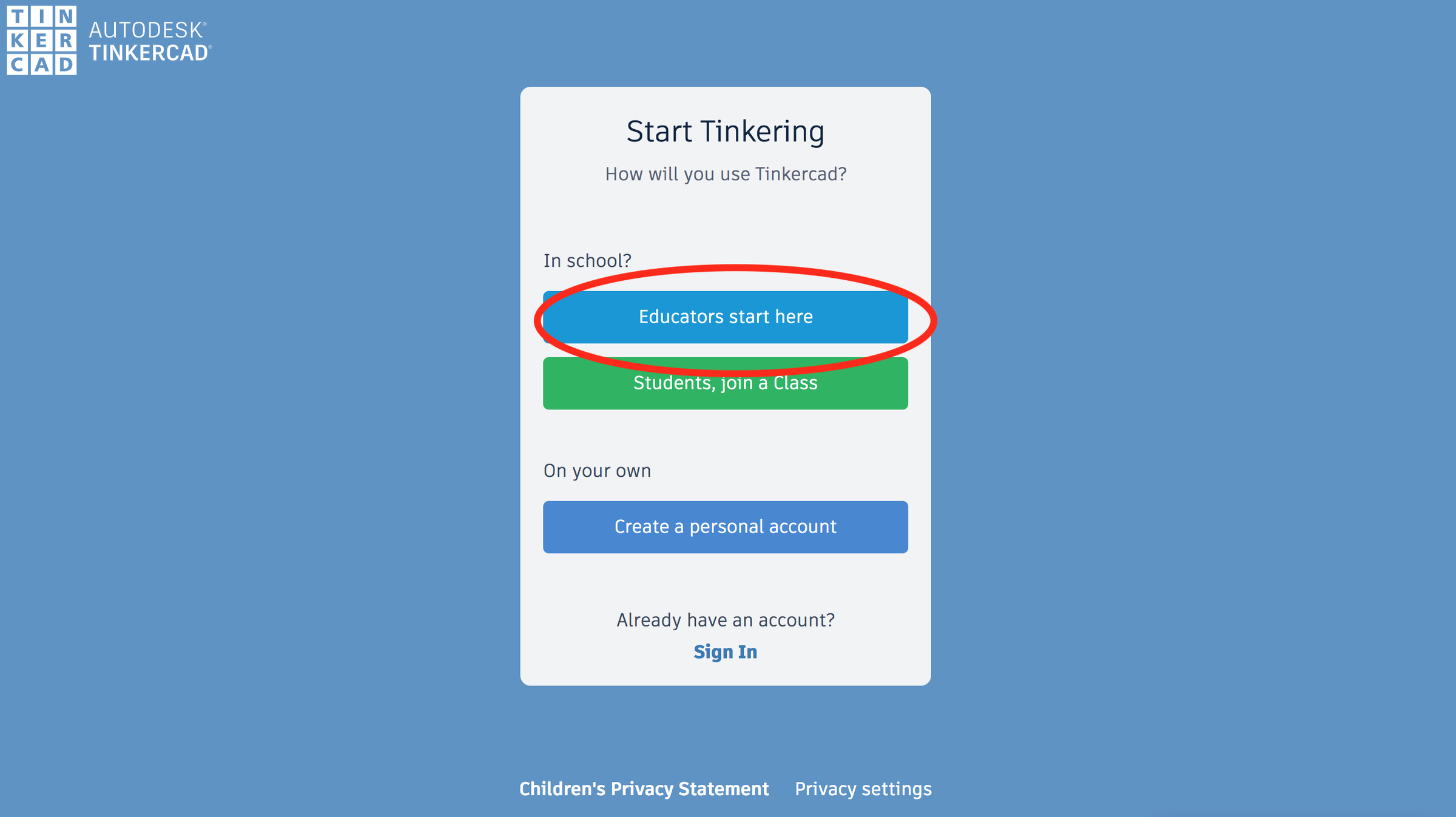Viewport: 1456px width, 817px height.
Task: Click the Tinkercad grid logo icon
Action: click(41, 41)
